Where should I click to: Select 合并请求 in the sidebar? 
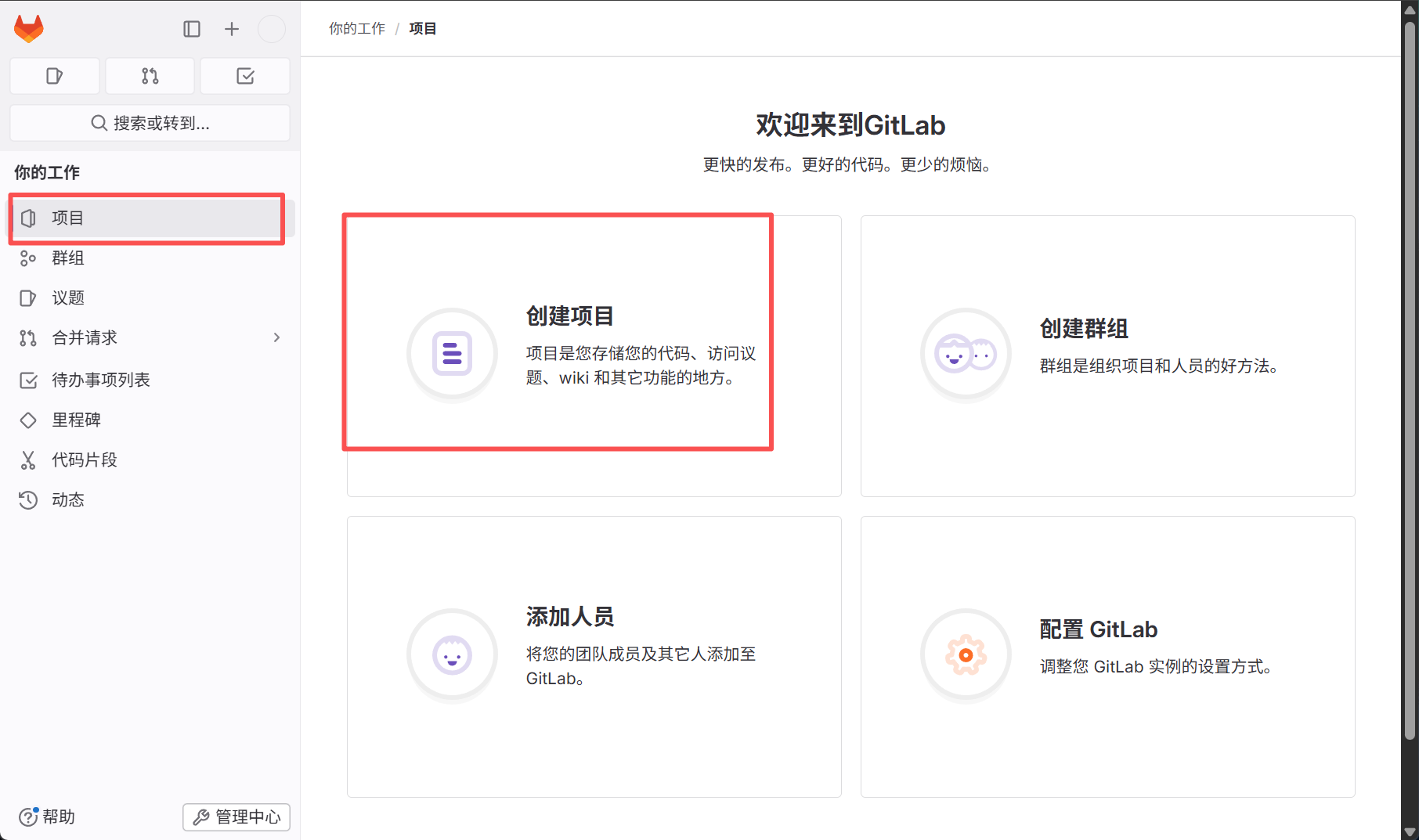151,337
